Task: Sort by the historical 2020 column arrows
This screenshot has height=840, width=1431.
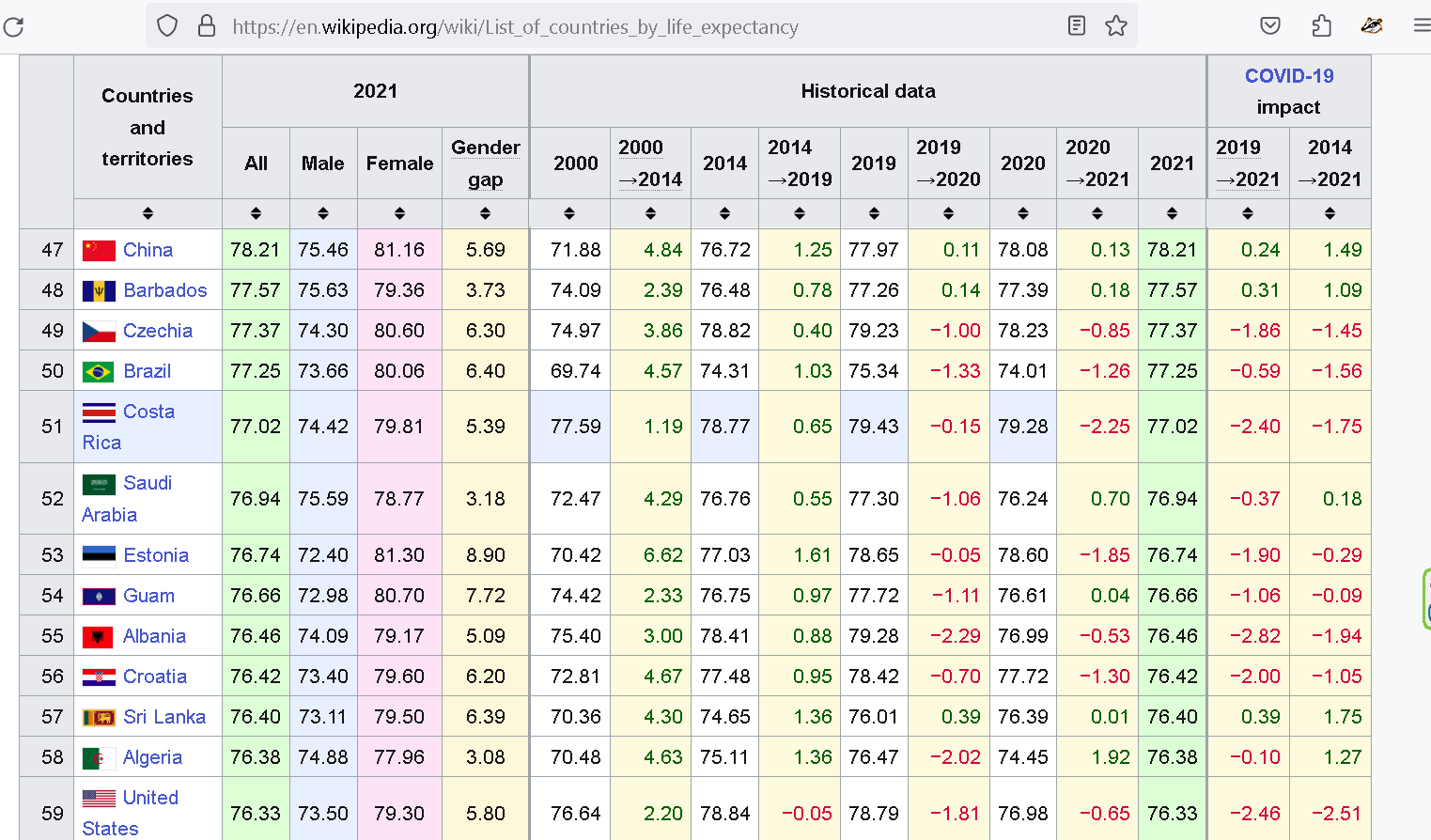Action: 1023,213
